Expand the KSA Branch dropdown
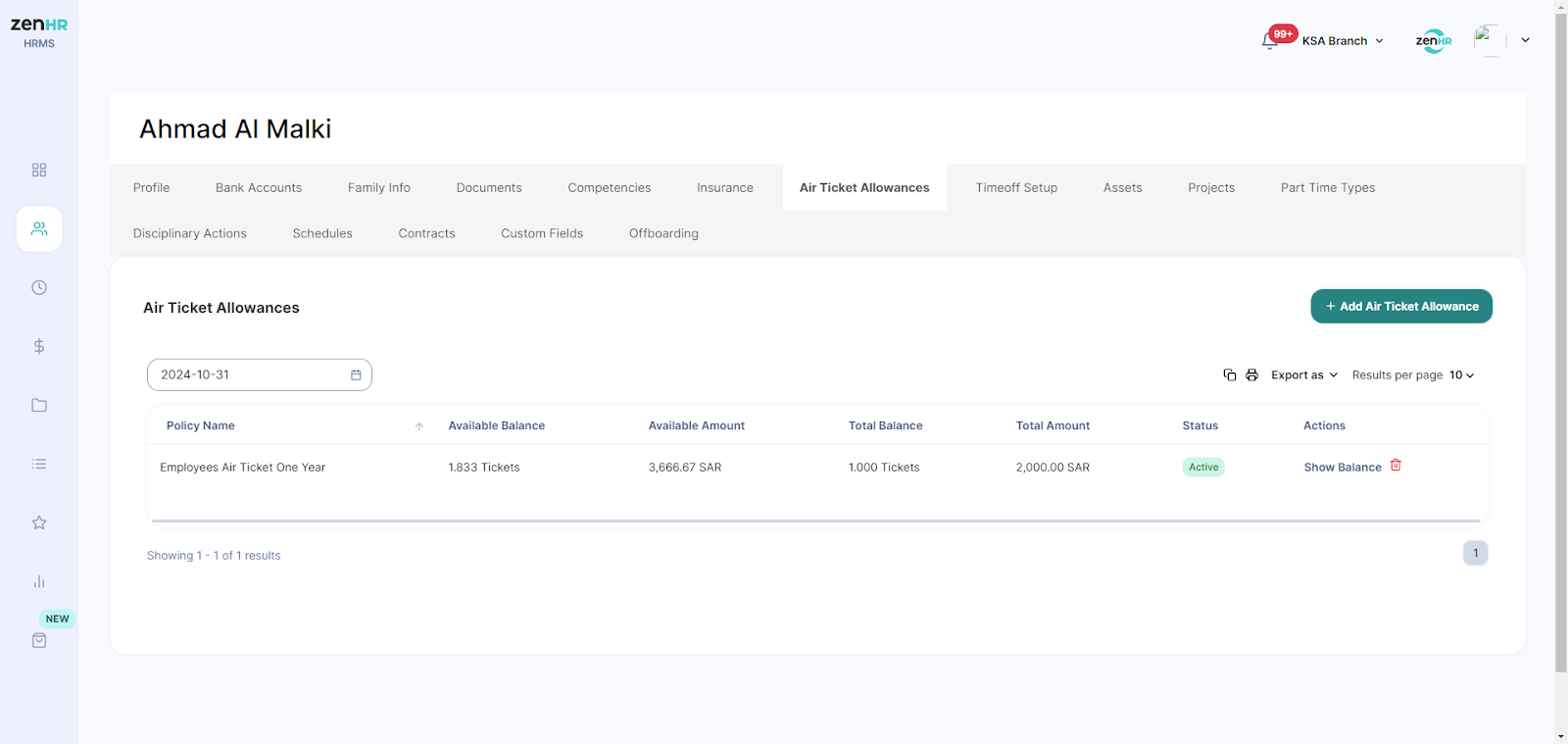 1343,40
